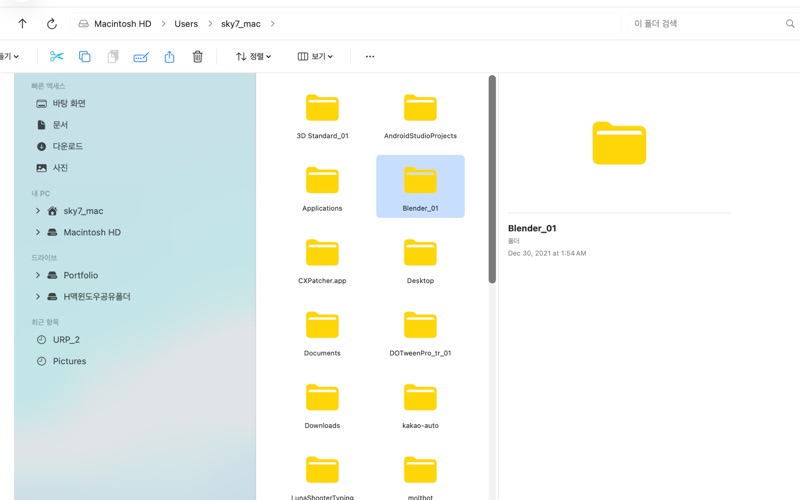Click the Dec 30, 2021 date text

click(546, 253)
